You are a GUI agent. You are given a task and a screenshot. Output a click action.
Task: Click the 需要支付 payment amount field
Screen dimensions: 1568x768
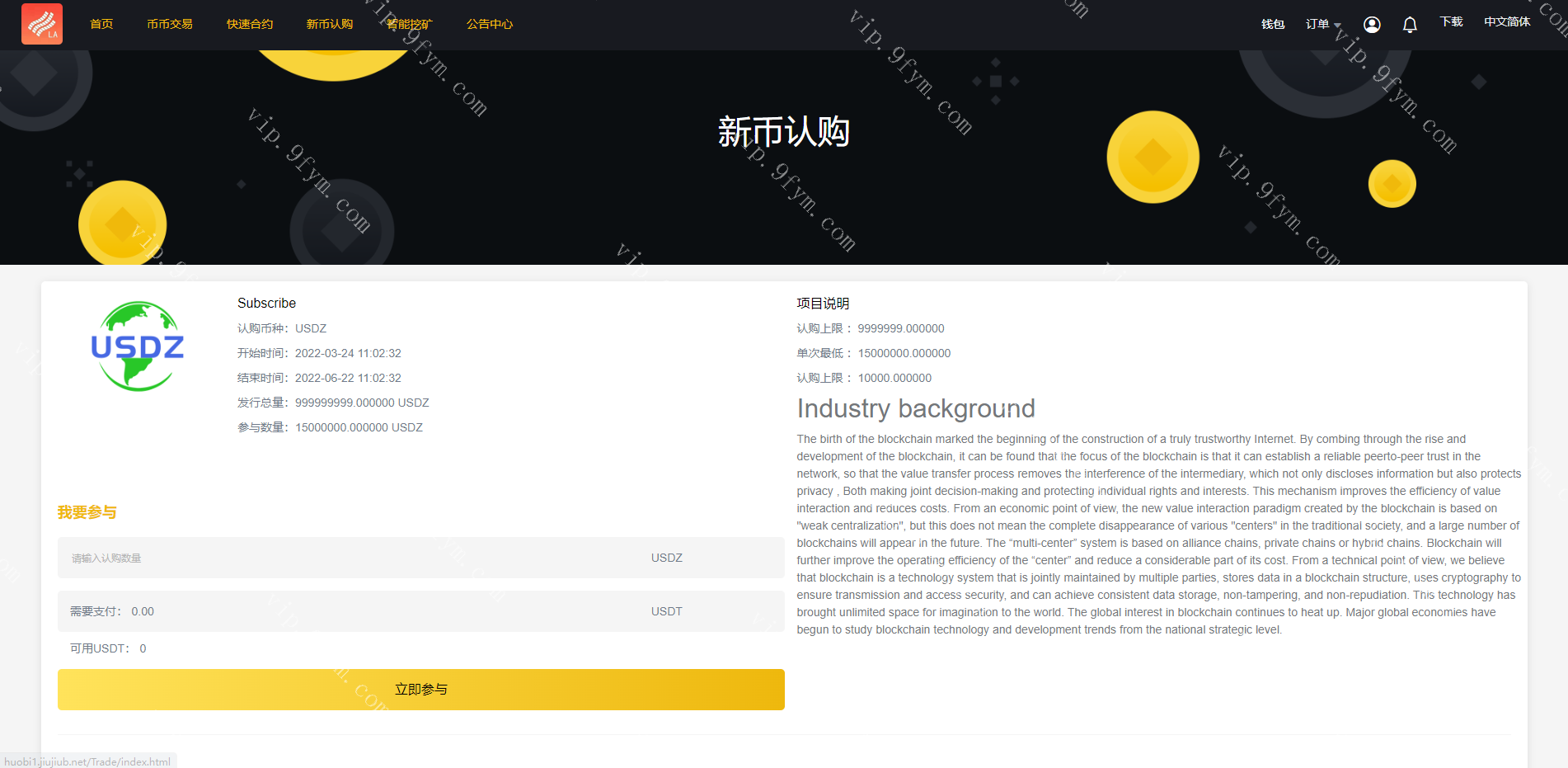354,611
